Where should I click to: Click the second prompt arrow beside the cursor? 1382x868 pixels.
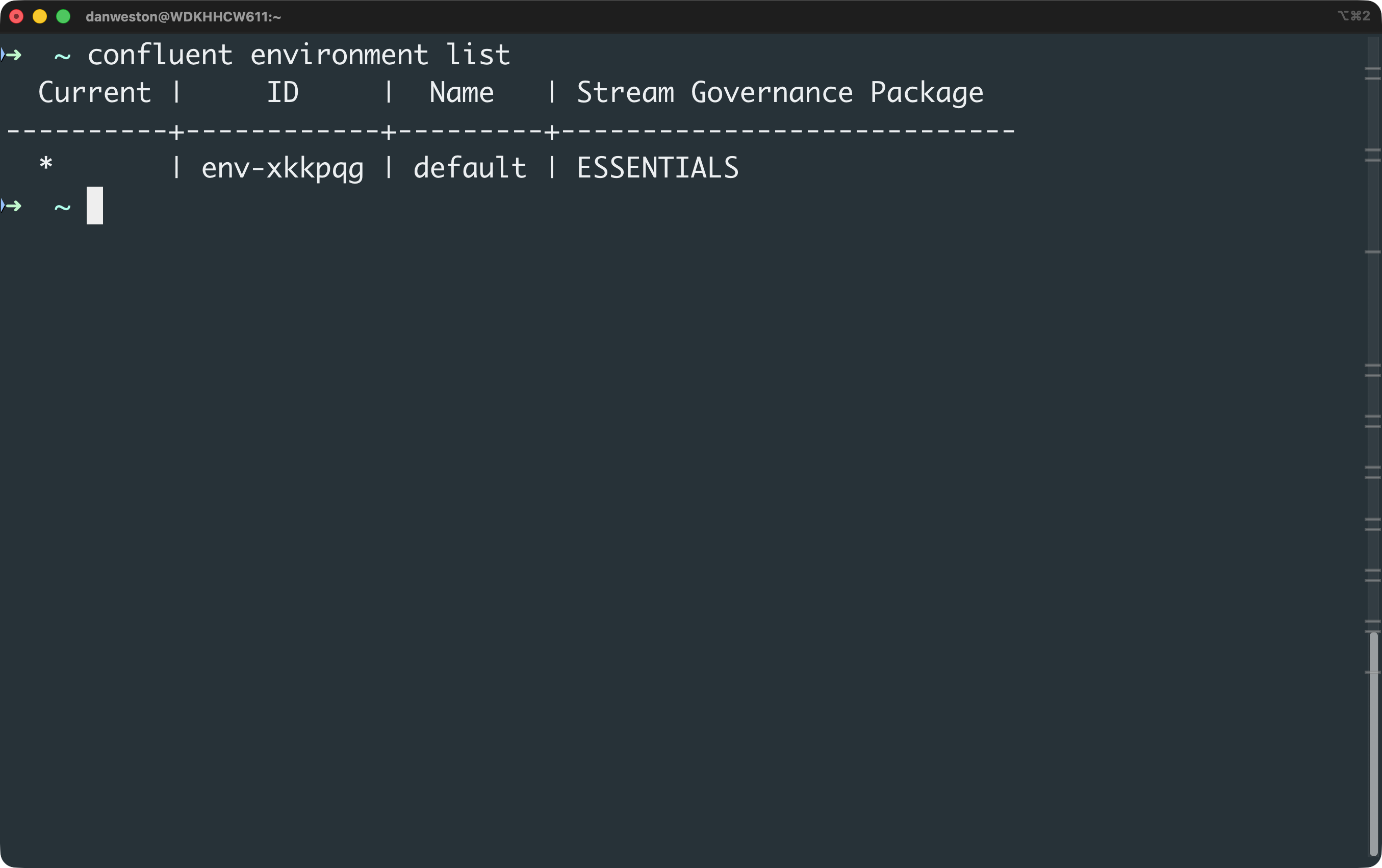pyautogui.click(x=13, y=206)
